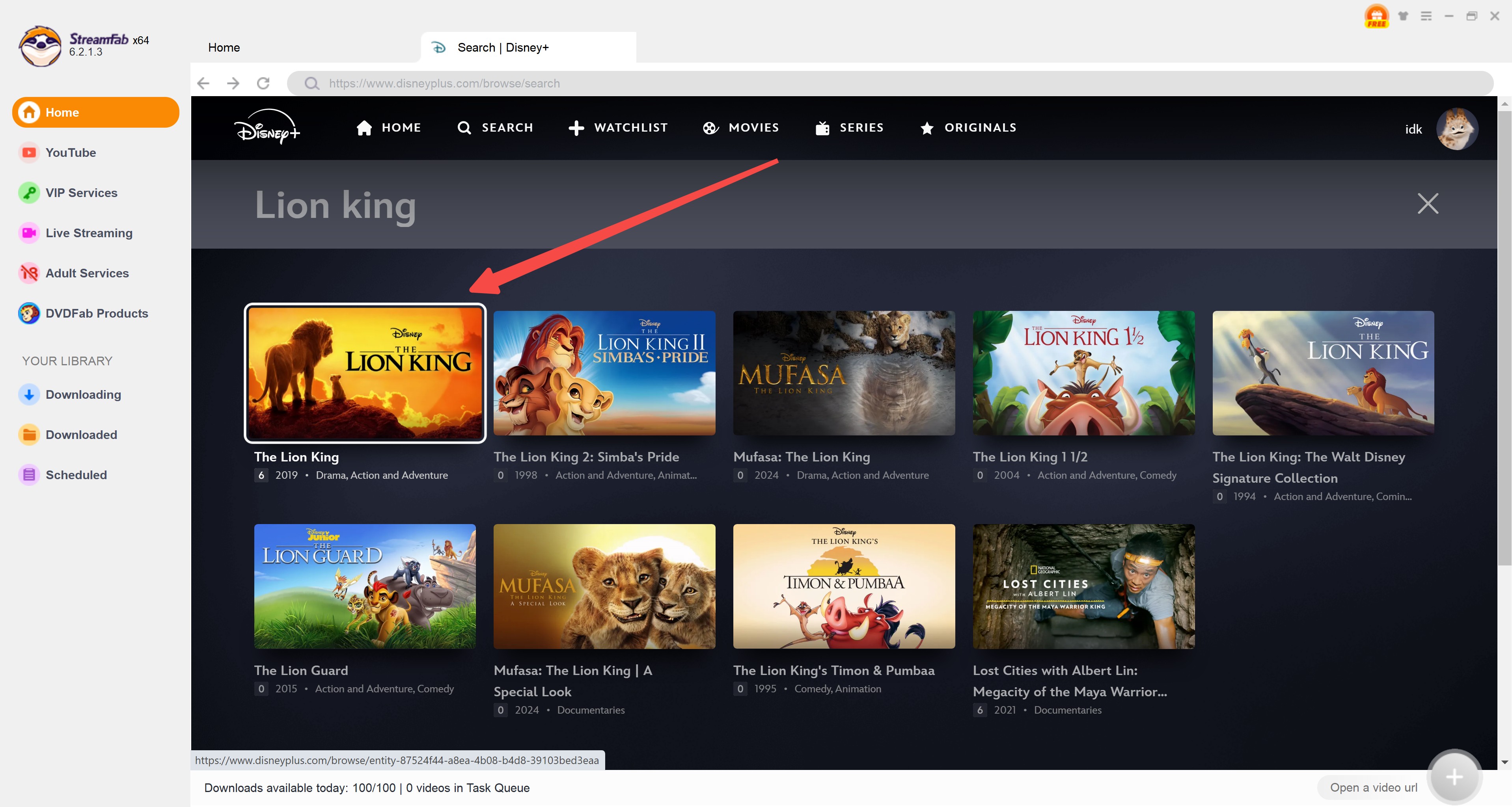Open Mufasa A Special Look thumbnail
The width and height of the screenshot is (1512, 807).
(x=604, y=586)
